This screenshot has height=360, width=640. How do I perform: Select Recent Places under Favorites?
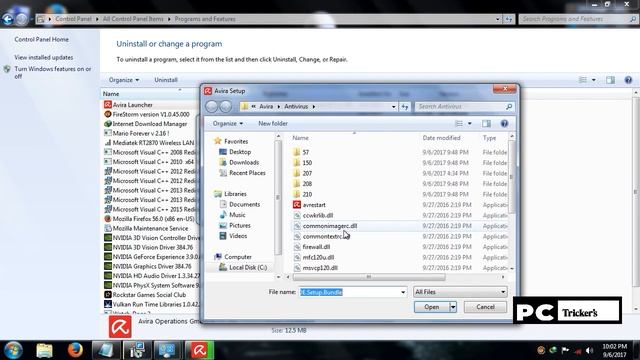[x=247, y=173]
